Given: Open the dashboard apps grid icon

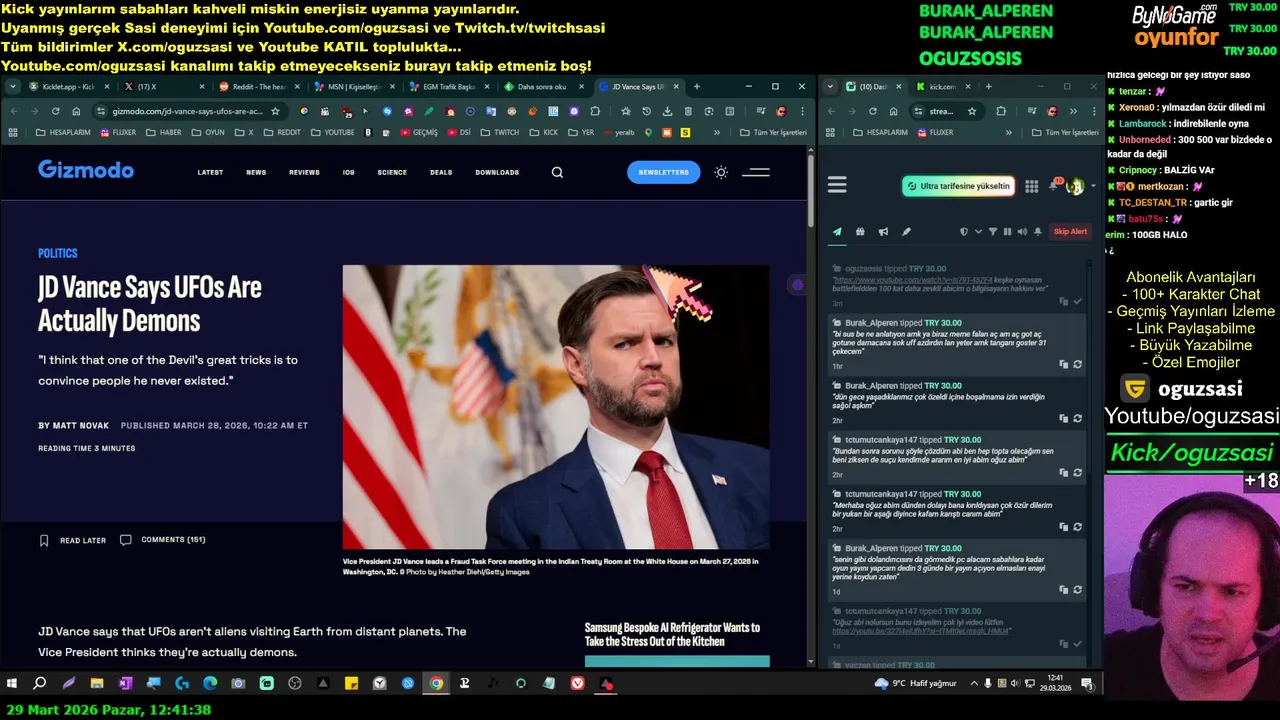Looking at the screenshot, I should [1031, 186].
